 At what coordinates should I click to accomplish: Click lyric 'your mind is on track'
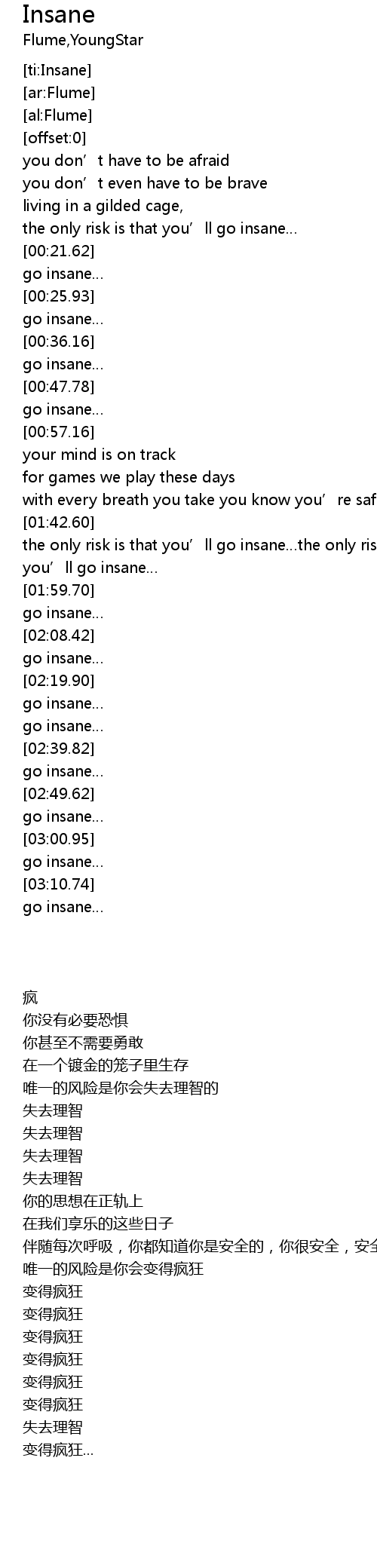(x=99, y=455)
